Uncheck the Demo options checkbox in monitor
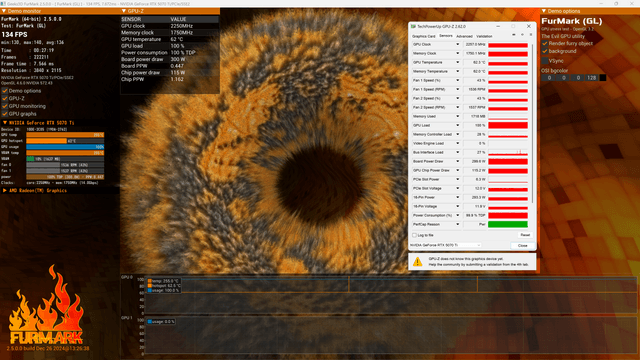The image size is (640, 360). point(5,91)
